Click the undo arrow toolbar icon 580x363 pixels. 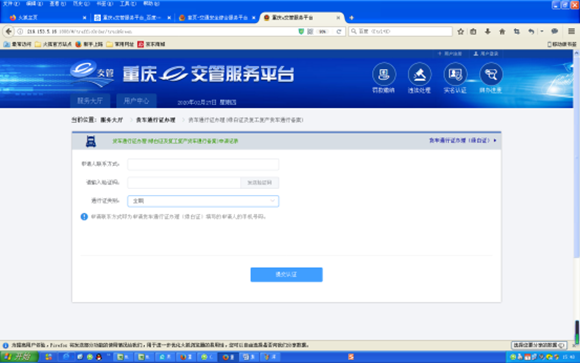[x=531, y=31]
